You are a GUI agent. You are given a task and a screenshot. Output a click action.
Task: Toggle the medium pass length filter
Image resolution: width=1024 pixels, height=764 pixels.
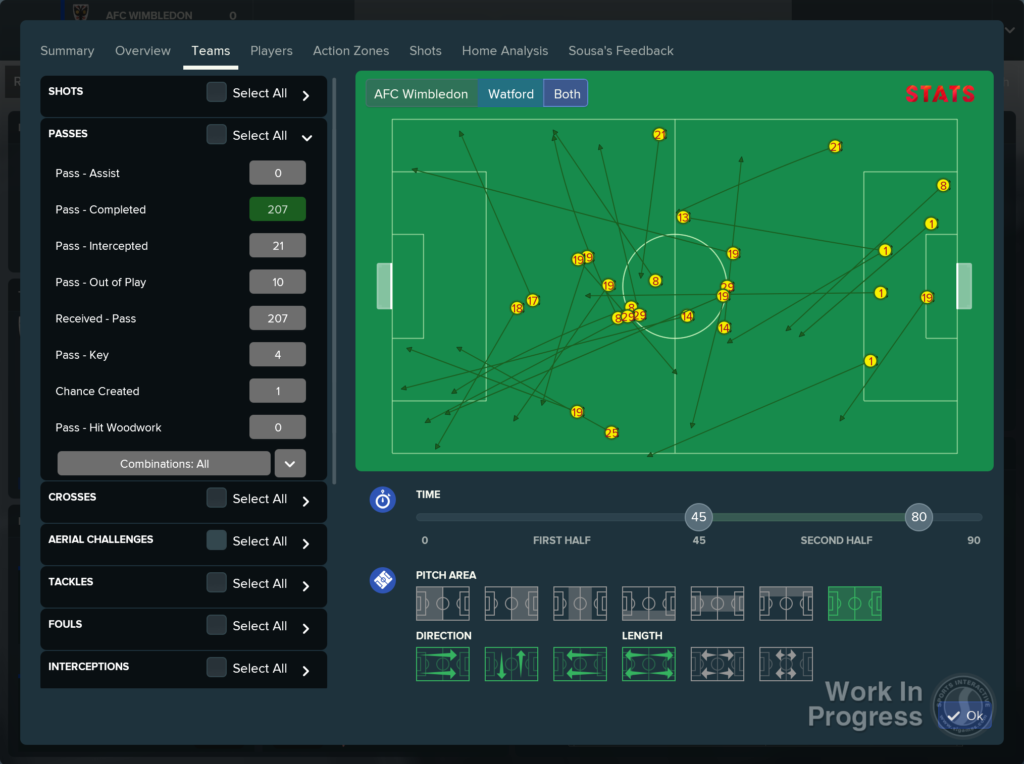coord(717,664)
